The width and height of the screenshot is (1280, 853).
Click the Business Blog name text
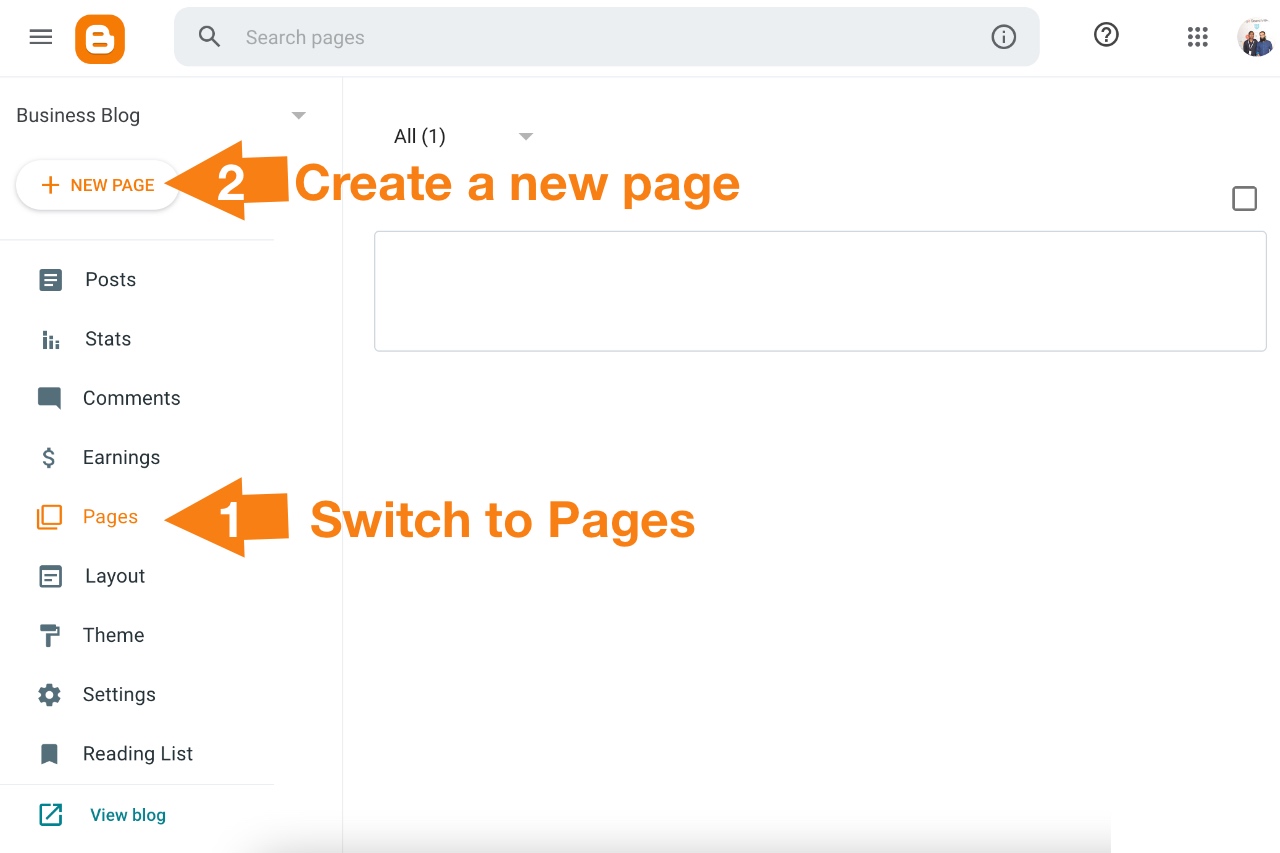pyautogui.click(x=78, y=115)
